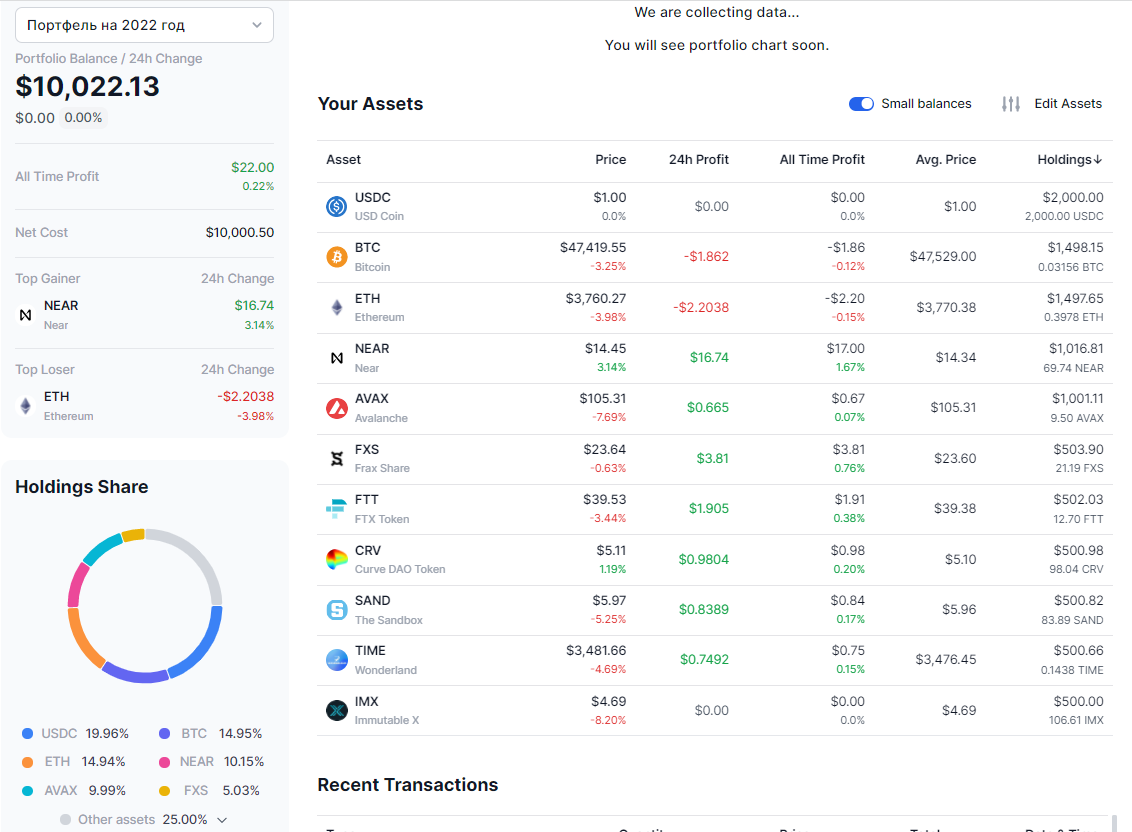
Task: Click NEAR icon under Top Gainer
Action: pos(25,315)
